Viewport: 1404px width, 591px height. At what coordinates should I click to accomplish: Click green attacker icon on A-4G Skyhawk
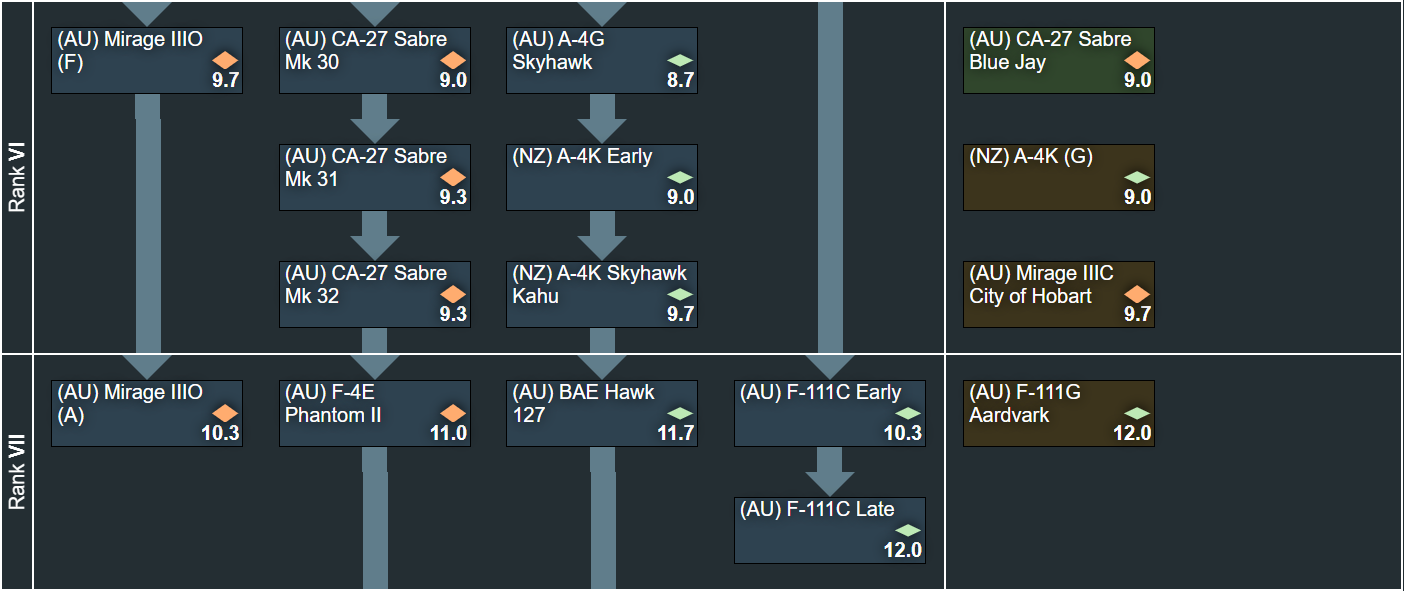click(681, 60)
